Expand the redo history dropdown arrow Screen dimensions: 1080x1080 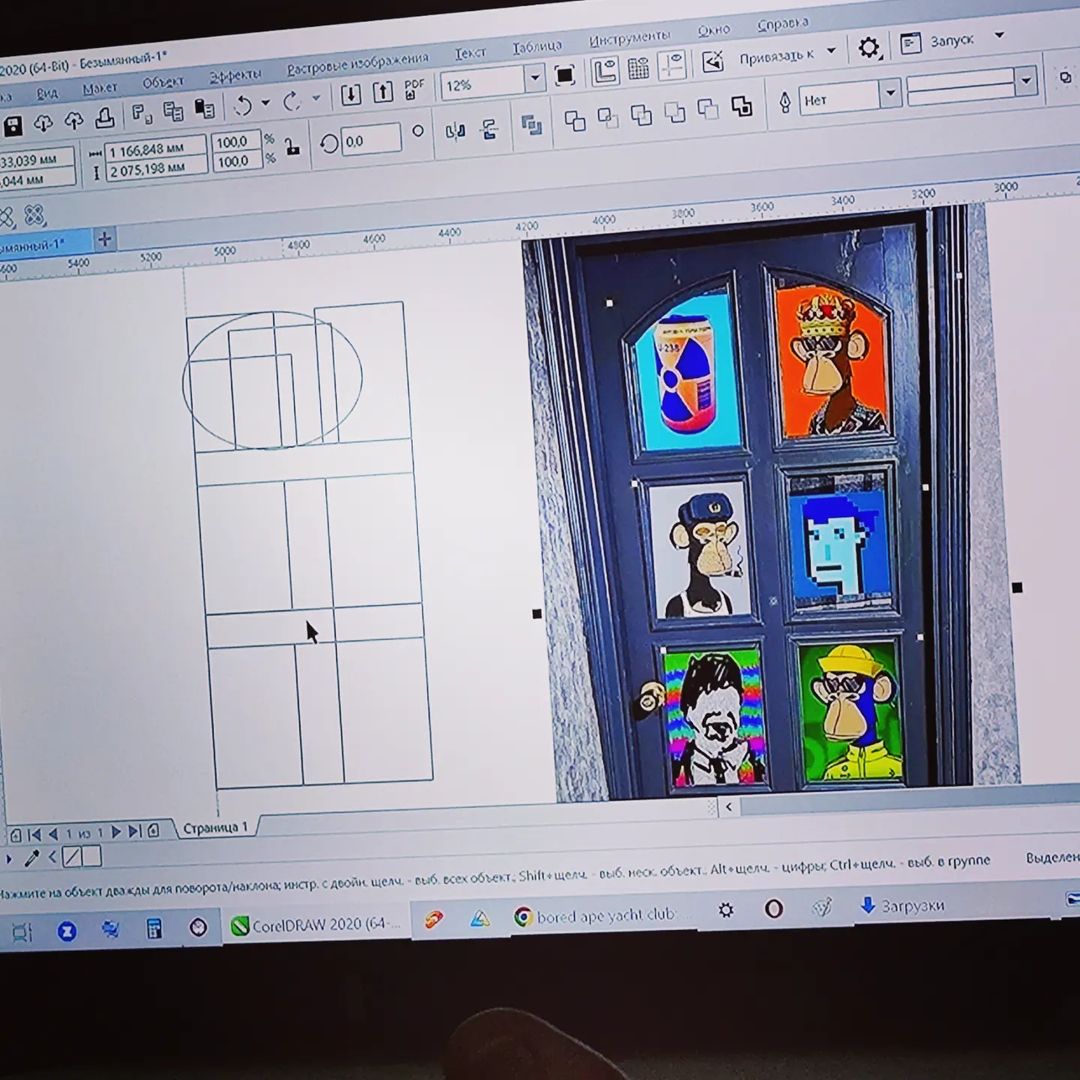316,98
